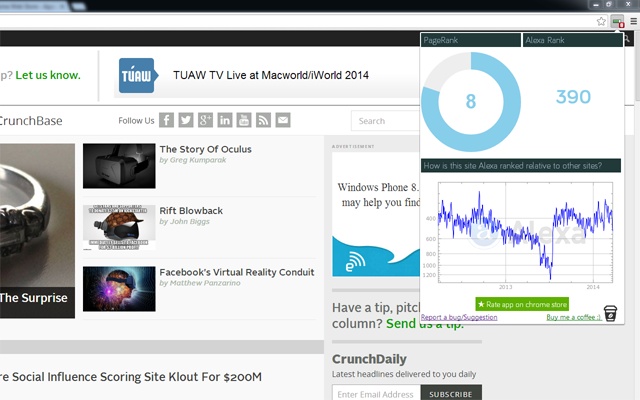The width and height of the screenshot is (640, 400).
Task: Click the PageRank donut chart showing 8
Action: [471, 101]
